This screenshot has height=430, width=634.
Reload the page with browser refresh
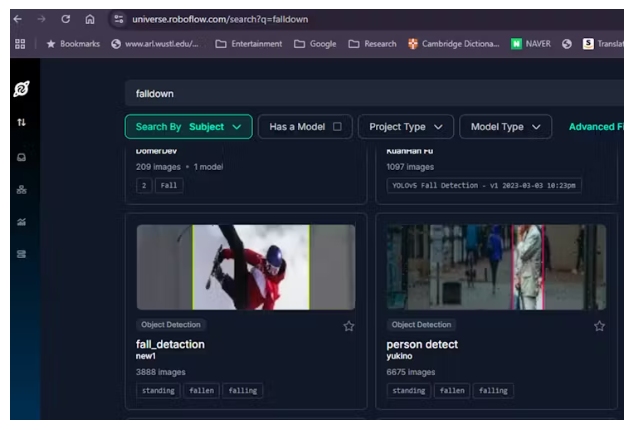click(65, 19)
